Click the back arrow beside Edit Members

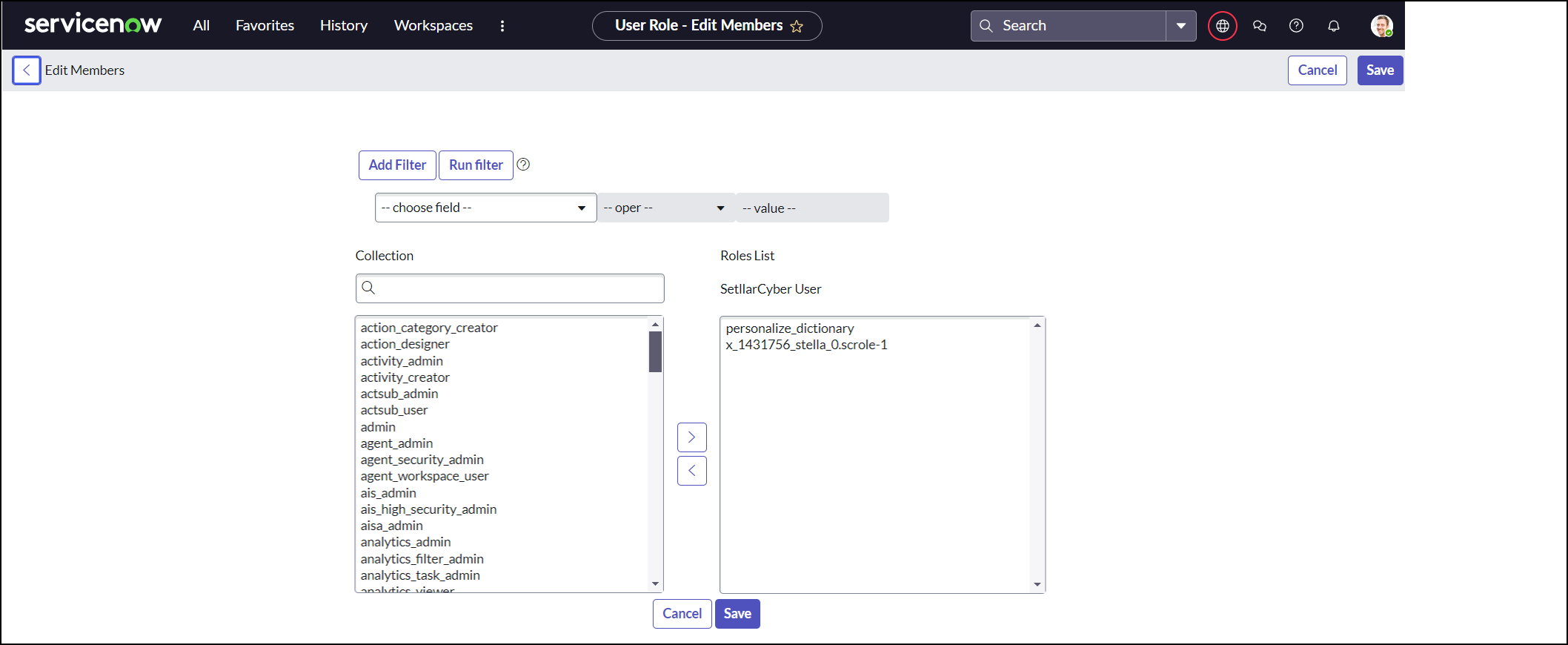pyautogui.click(x=27, y=70)
